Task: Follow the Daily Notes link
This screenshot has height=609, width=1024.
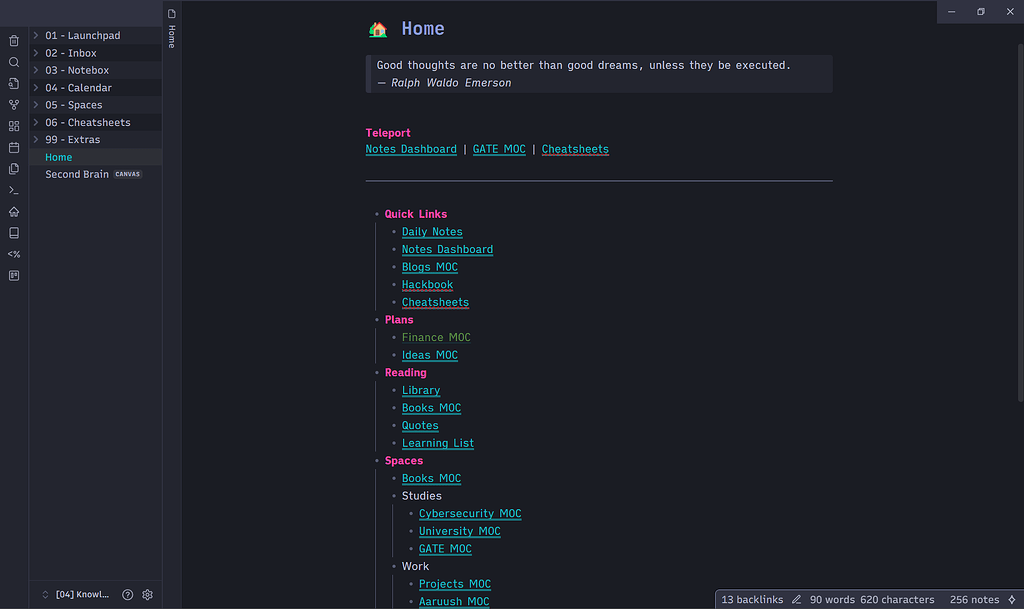Action: tap(432, 232)
